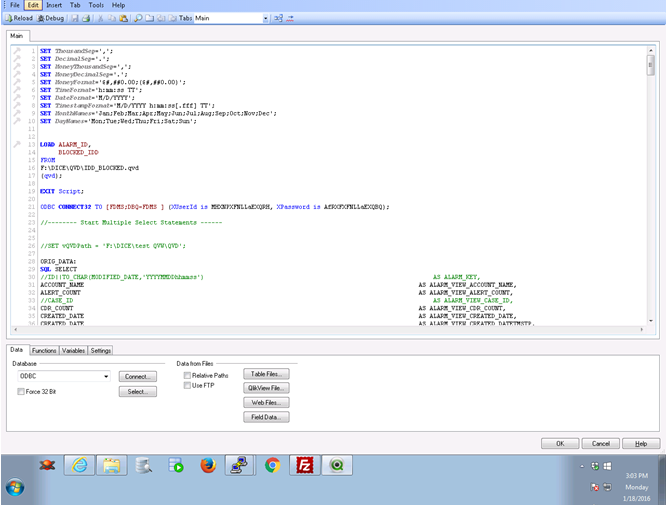Image resolution: width=668 pixels, height=507 pixels.
Task: Open FileZilla from the taskbar
Action: click(305, 465)
